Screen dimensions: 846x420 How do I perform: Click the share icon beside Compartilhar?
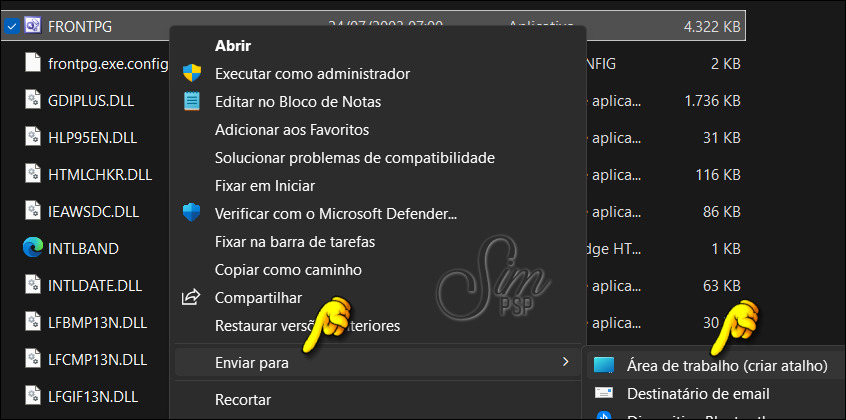pos(192,298)
